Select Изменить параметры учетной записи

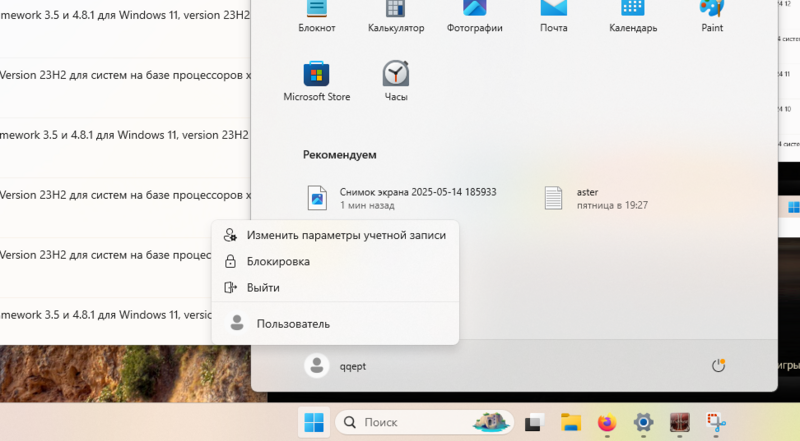(335, 235)
